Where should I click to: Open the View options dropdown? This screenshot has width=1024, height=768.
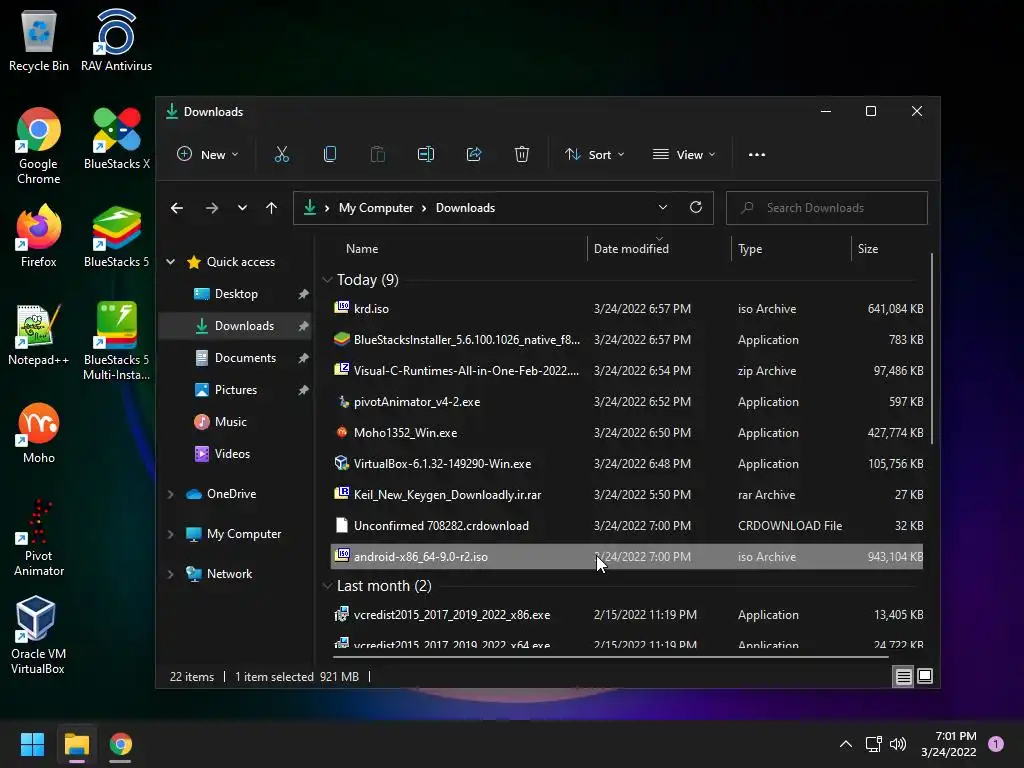tap(684, 155)
